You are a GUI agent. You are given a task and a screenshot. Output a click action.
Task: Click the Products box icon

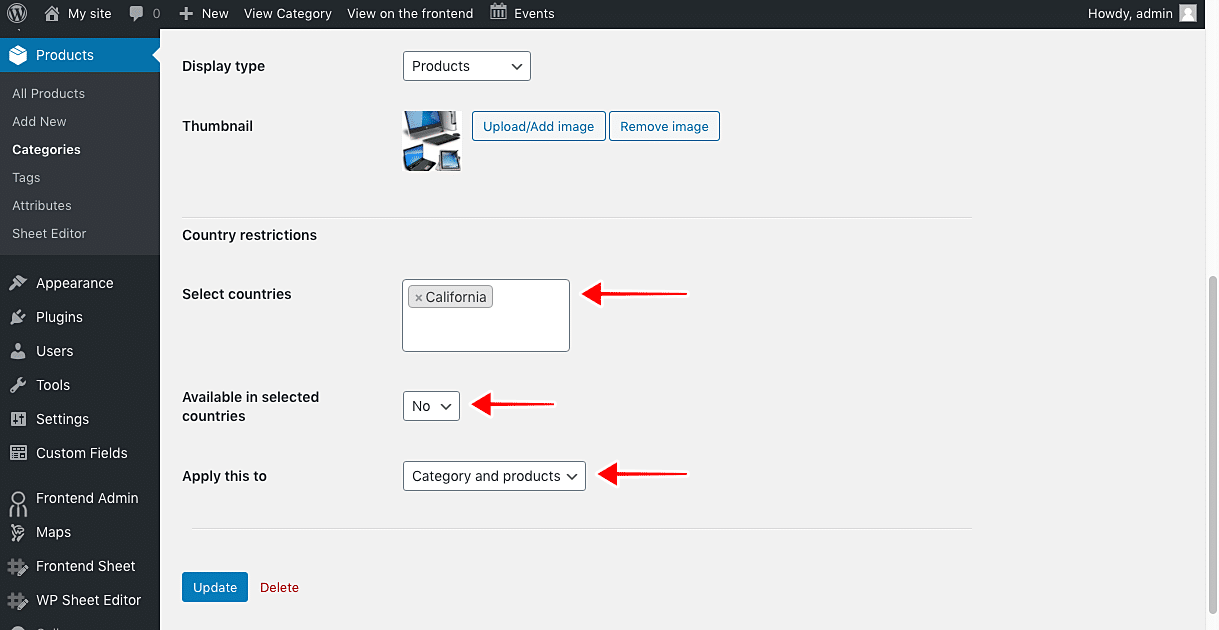(18, 55)
